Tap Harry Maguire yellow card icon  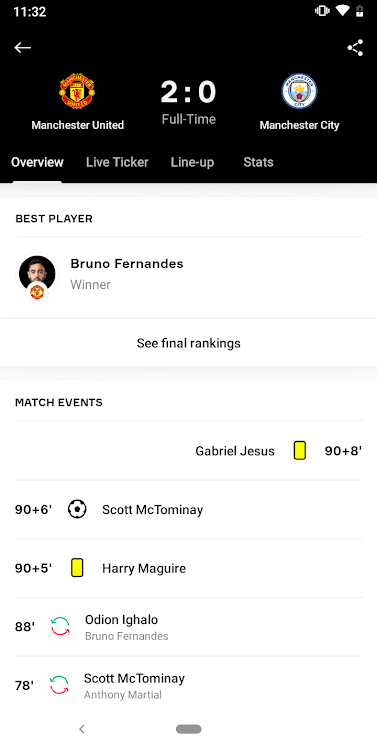click(77, 568)
